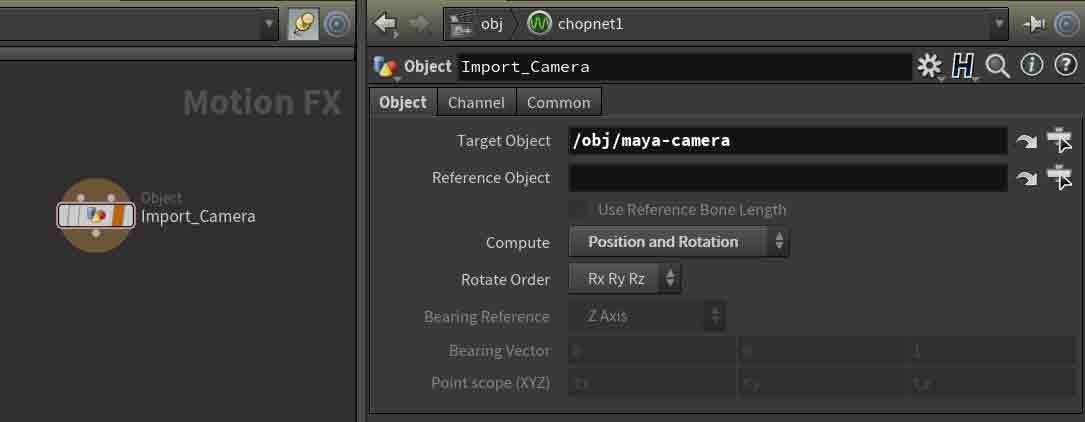Viewport: 1085px width, 422px height.
Task: Open help with the question mark icon
Action: point(1064,67)
